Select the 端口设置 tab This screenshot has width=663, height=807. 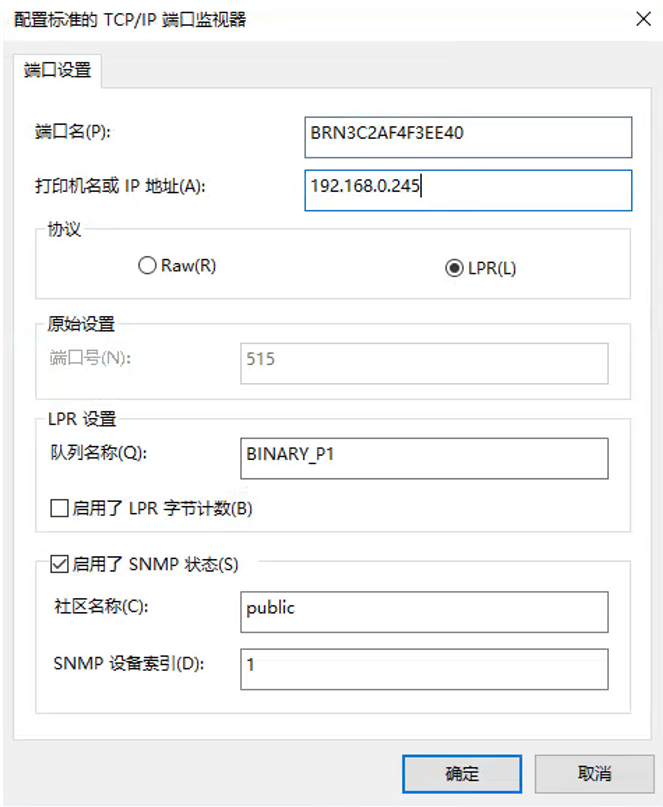pyautogui.click(x=57, y=70)
